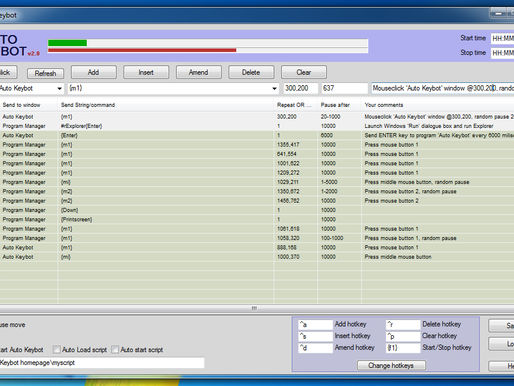This screenshot has height=386, width=514.
Task: Click the green progress bar
Action: pos(67,43)
